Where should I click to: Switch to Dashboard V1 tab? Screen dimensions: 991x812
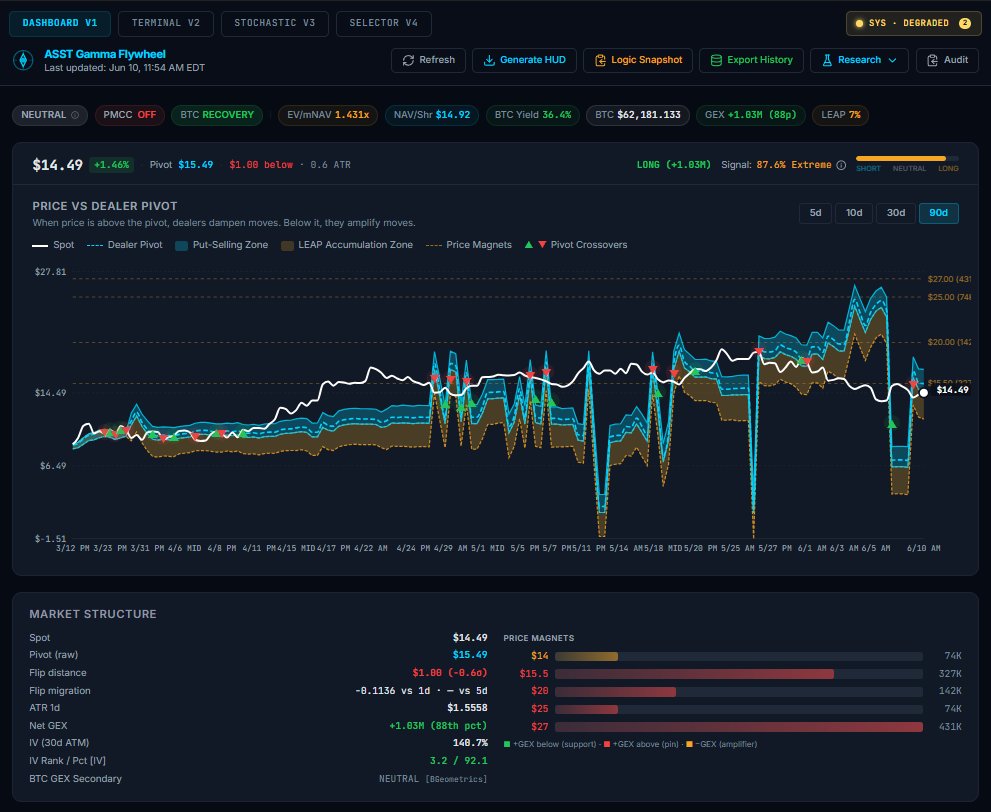(60, 23)
